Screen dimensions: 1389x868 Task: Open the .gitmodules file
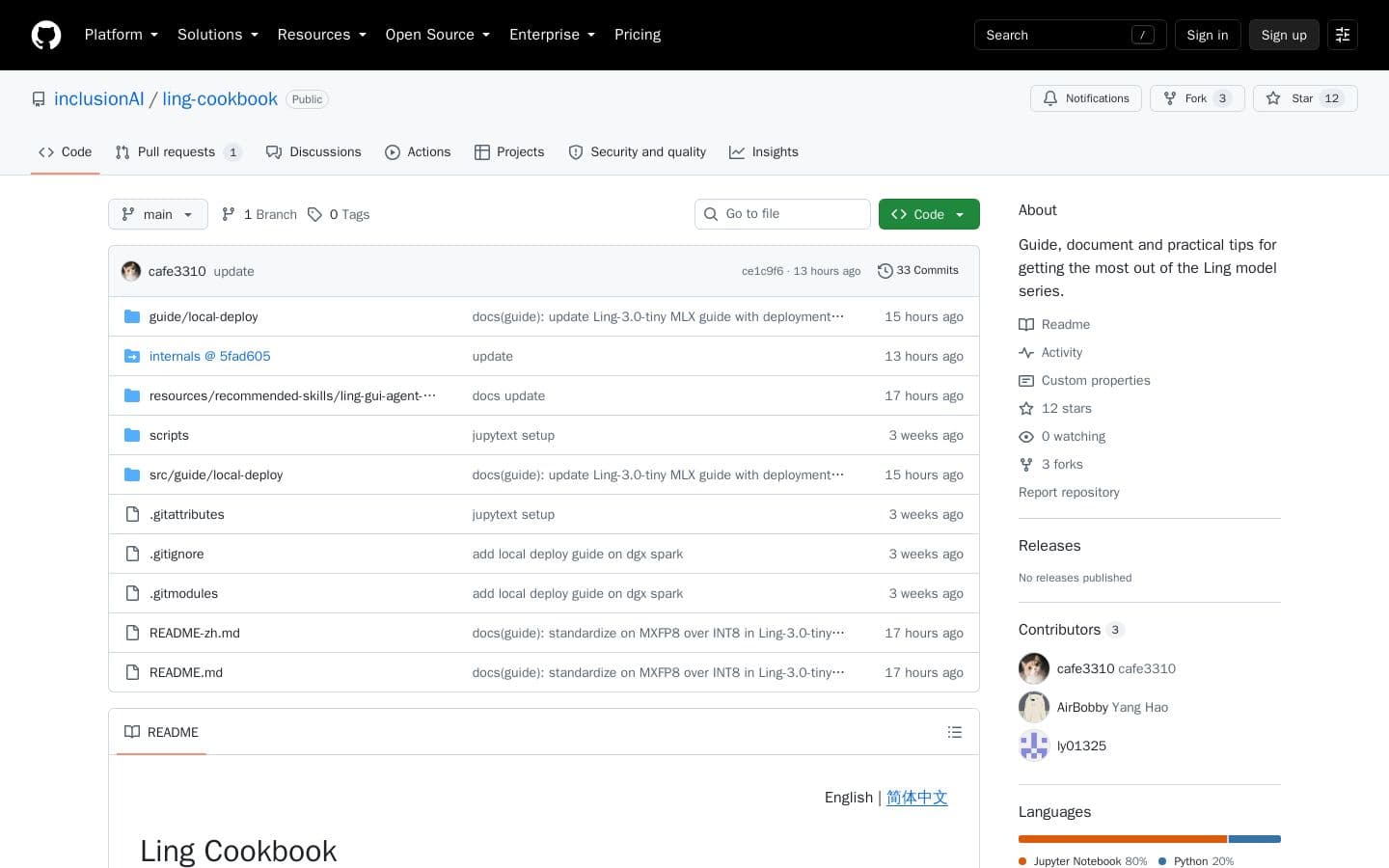[183, 593]
